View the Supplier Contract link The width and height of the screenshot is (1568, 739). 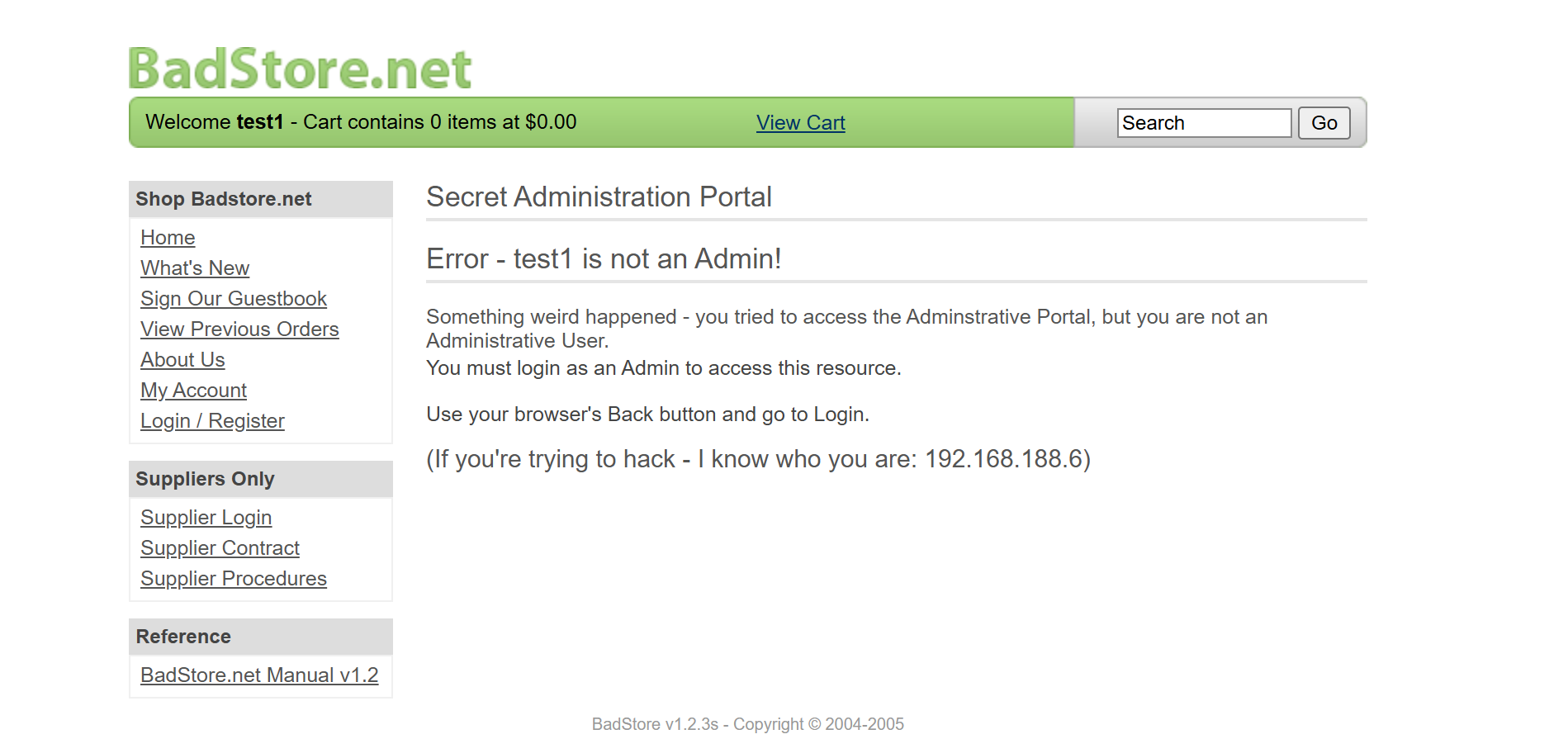(220, 548)
